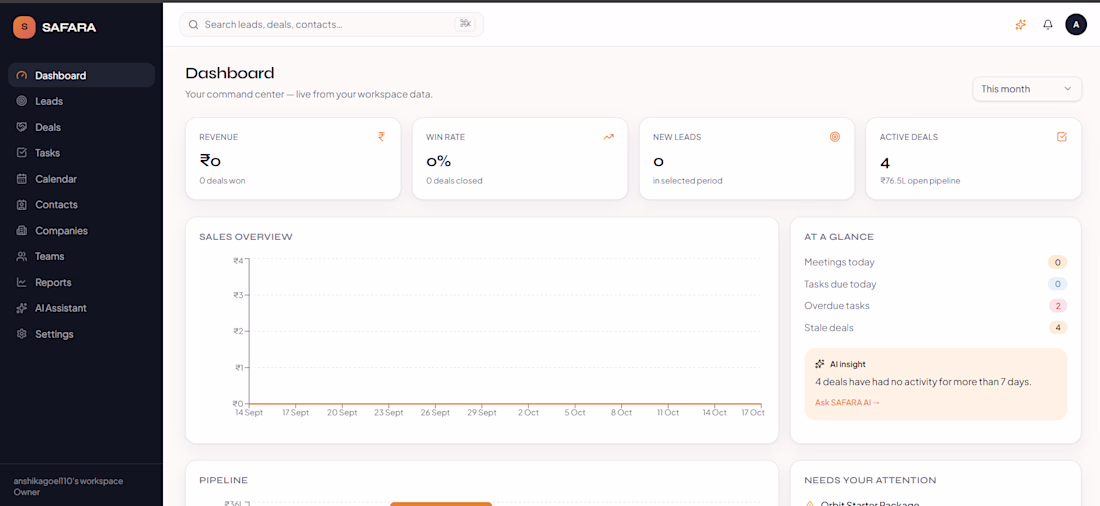Image resolution: width=1100 pixels, height=506 pixels.
Task: Click the Tasks due today label
Action: tap(840, 284)
